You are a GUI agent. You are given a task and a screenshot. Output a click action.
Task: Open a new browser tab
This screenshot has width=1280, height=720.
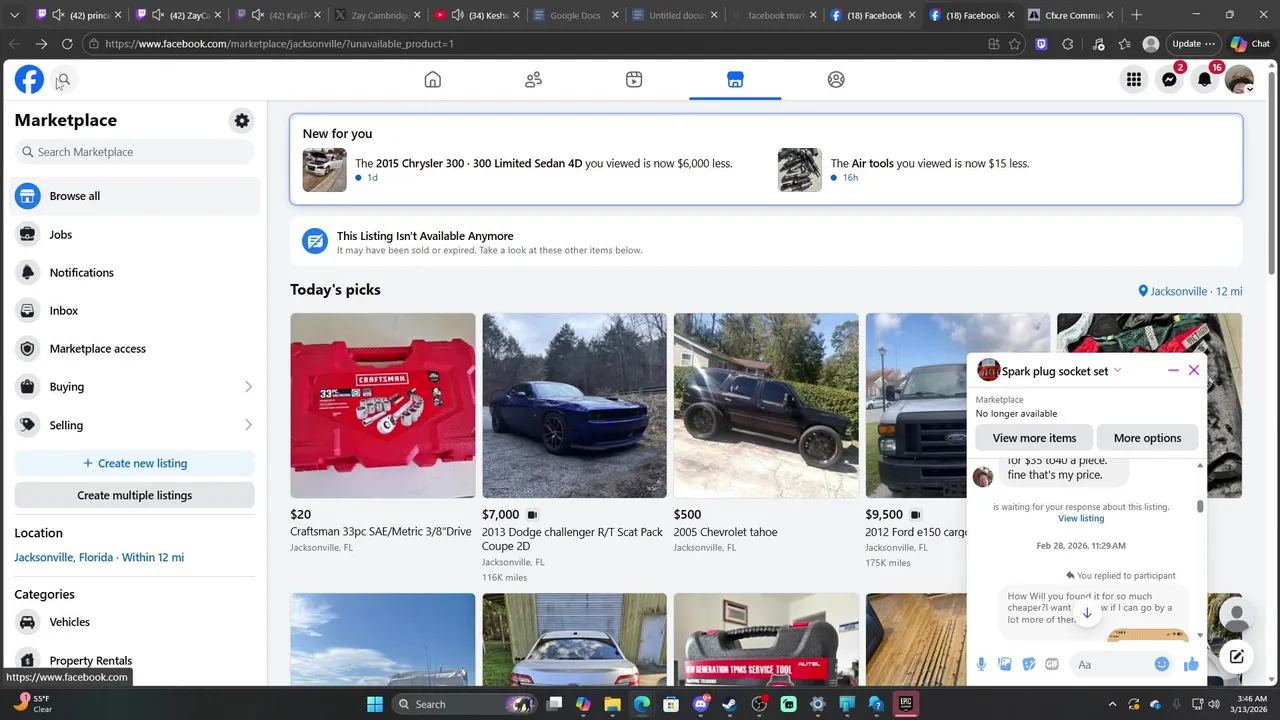point(1136,15)
